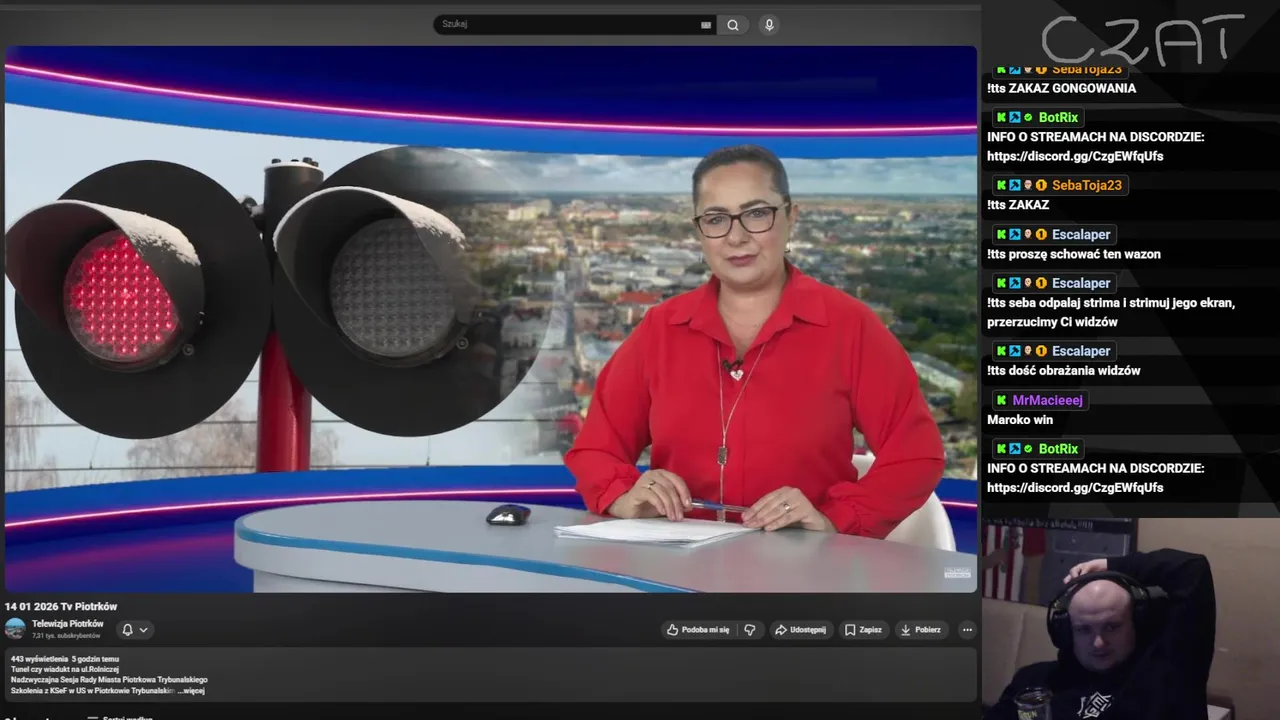Click the Szukaj search input field
The image size is (1280, 720).
tap(575, 25)
